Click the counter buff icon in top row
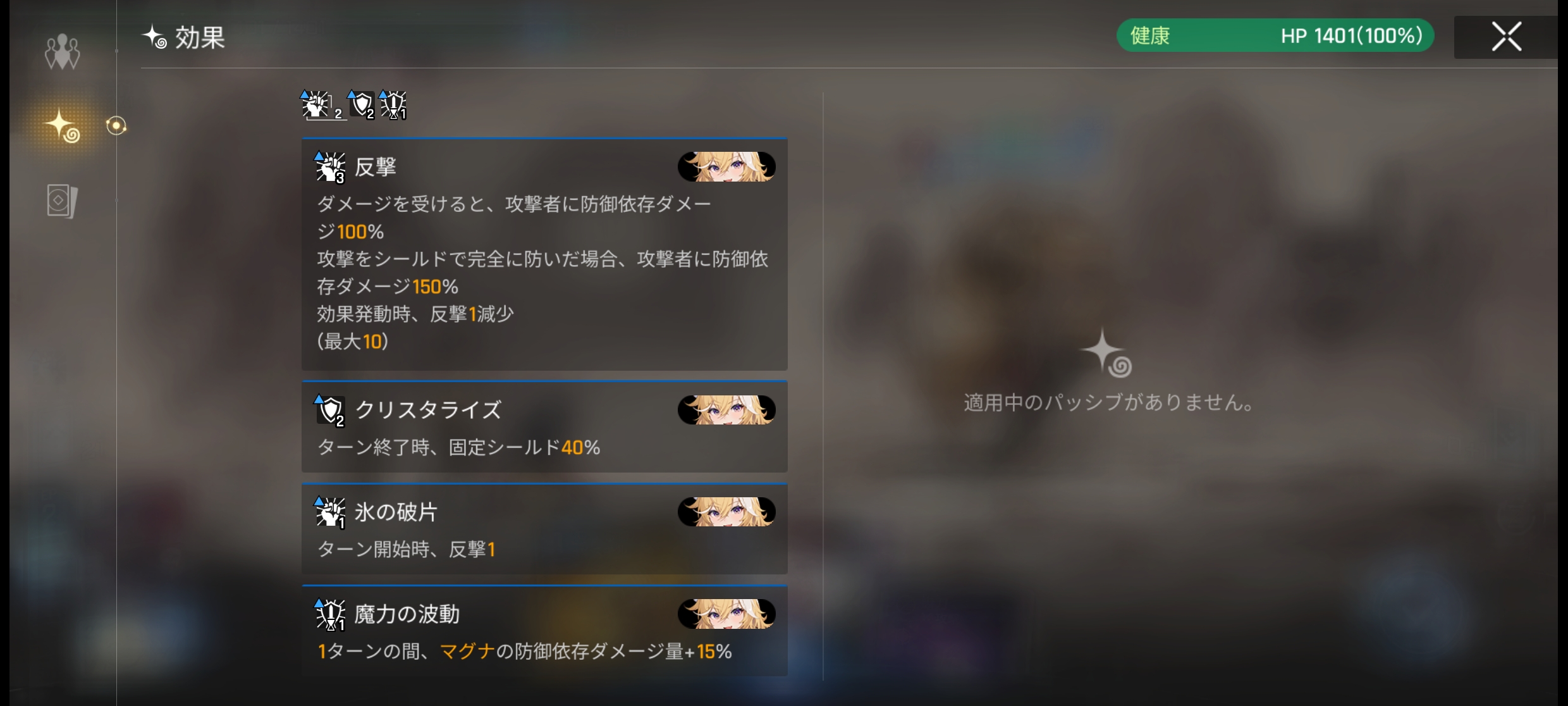 pos(322,105)
